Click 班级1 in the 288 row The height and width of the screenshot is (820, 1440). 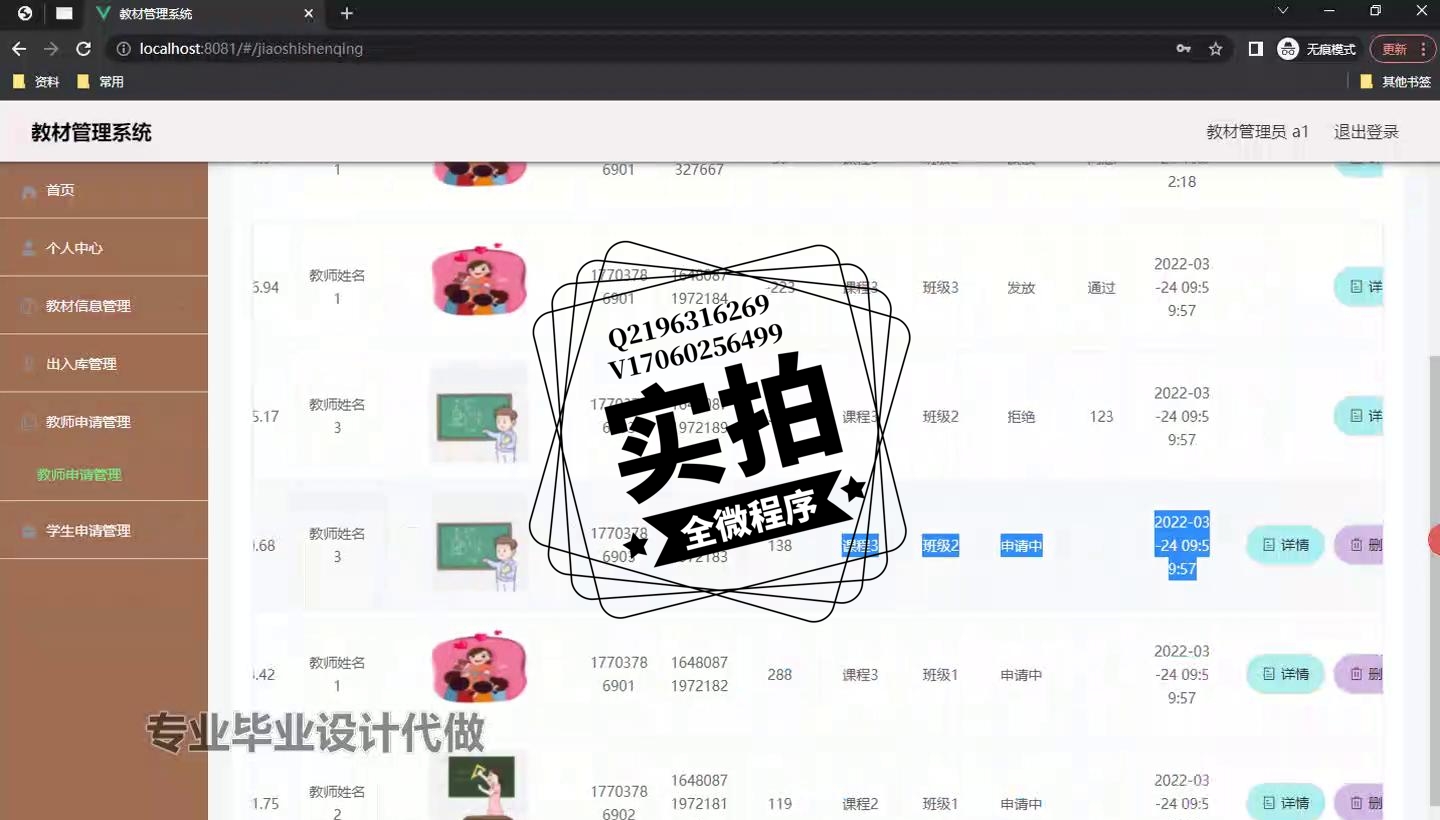click(x=940, y=675)
